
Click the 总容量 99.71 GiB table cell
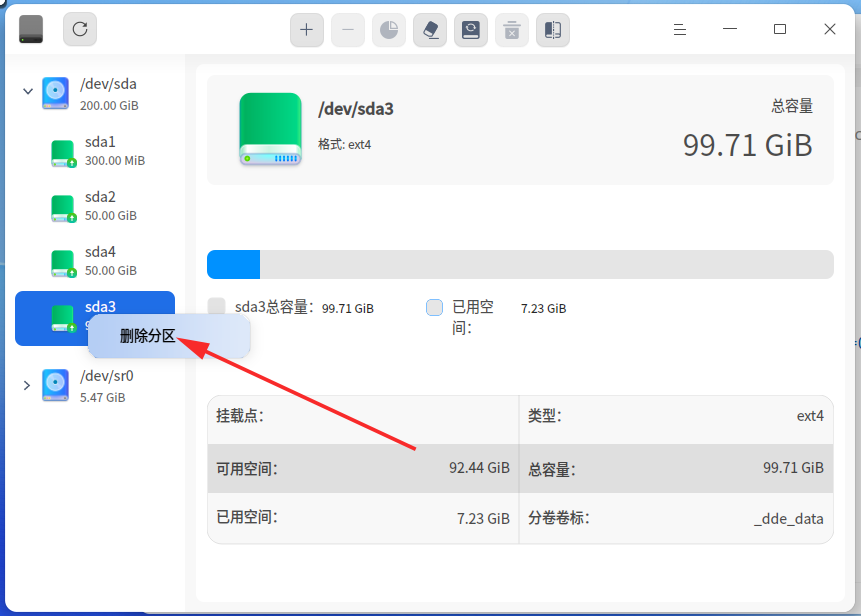click(x=676, y=468)
